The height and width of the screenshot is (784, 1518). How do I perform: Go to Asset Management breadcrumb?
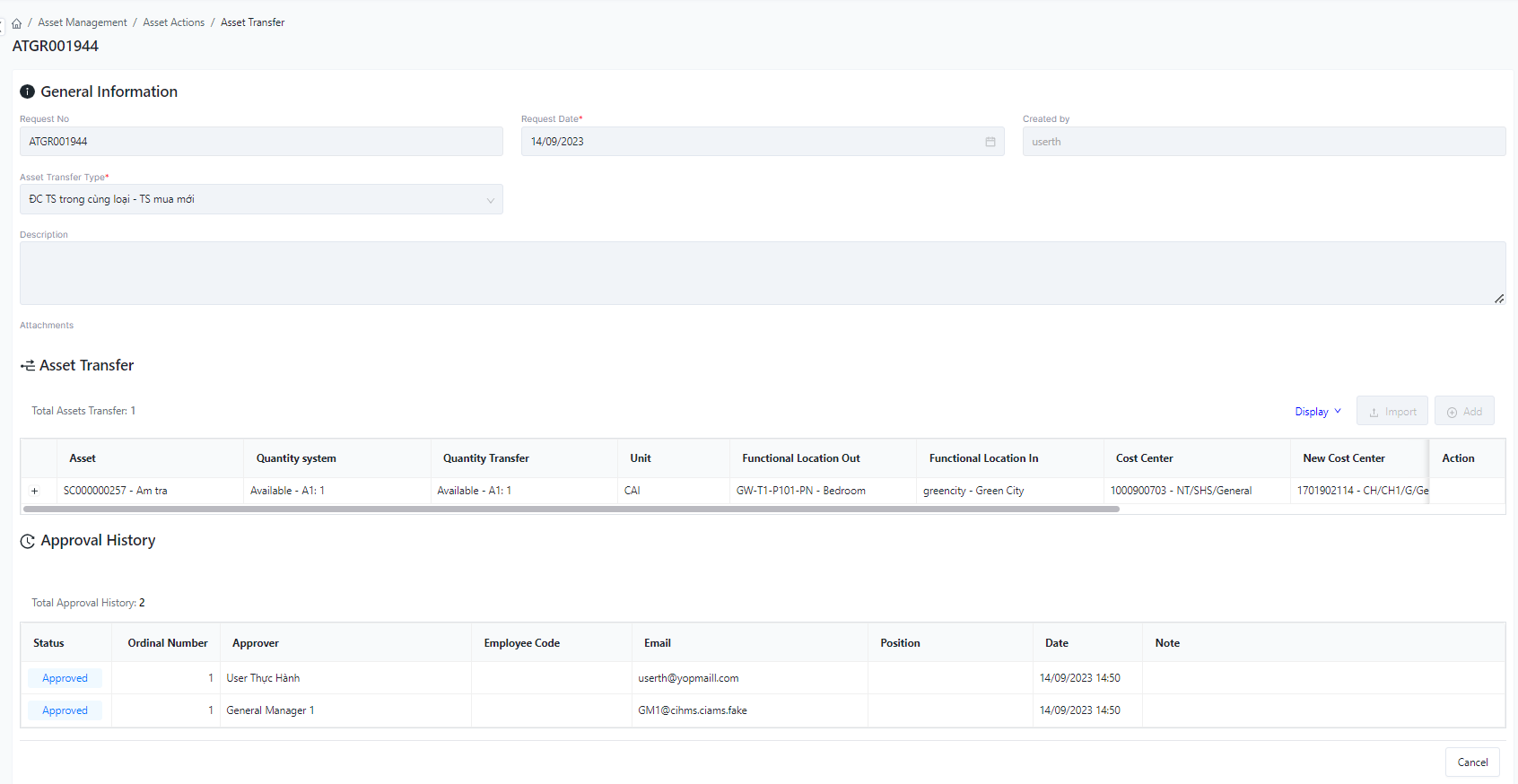tap(83, 22)
